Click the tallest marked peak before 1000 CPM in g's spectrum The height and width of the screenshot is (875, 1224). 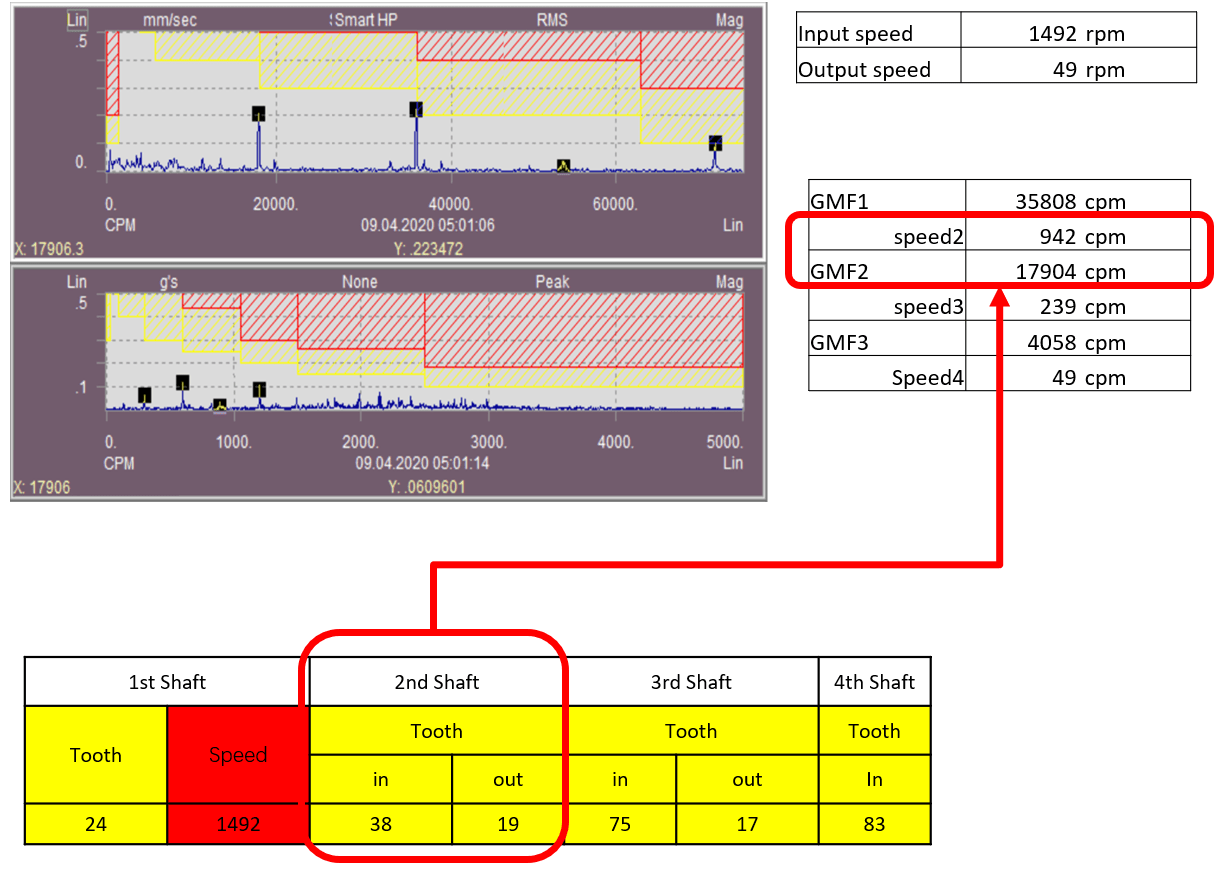coord(182,383)
